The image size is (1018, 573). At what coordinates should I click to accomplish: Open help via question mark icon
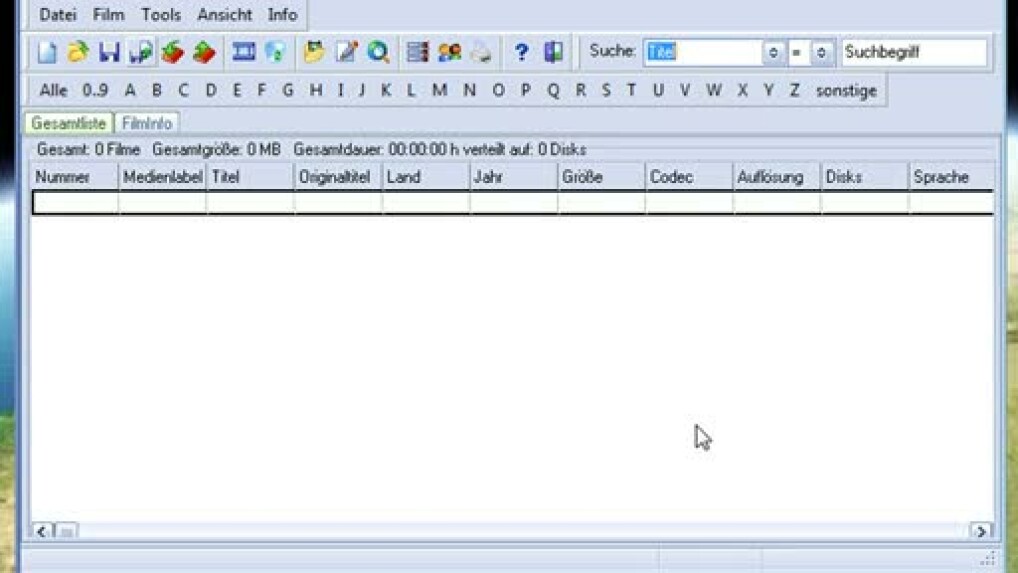click(x=521, y=52)
